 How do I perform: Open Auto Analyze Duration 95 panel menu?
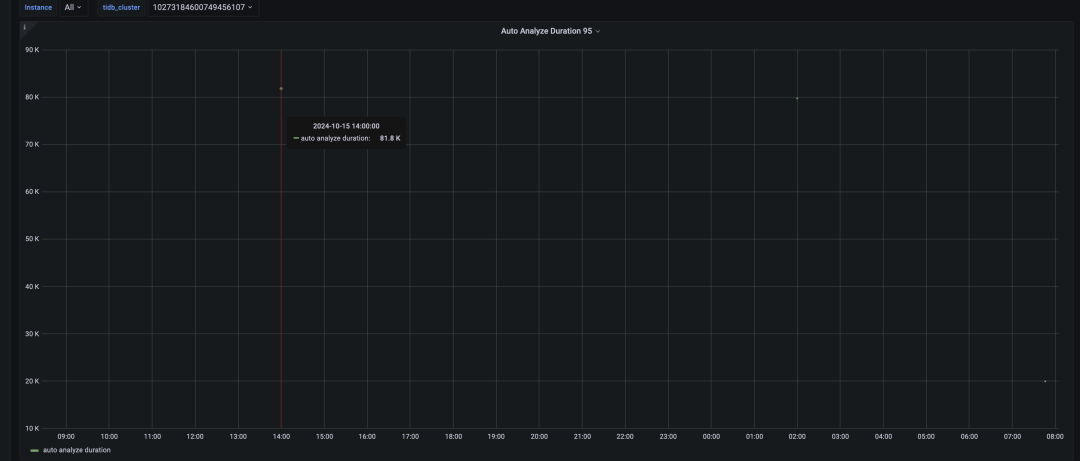pos(550,31)
